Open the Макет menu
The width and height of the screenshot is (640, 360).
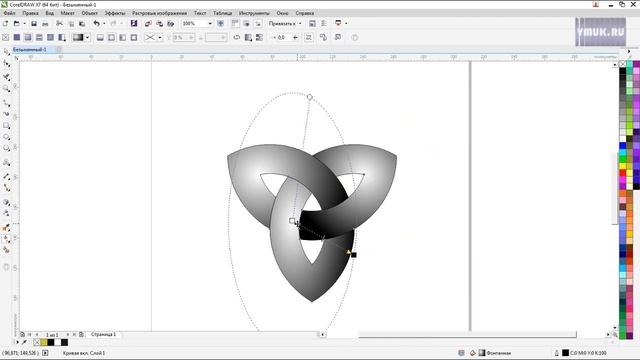67,13
